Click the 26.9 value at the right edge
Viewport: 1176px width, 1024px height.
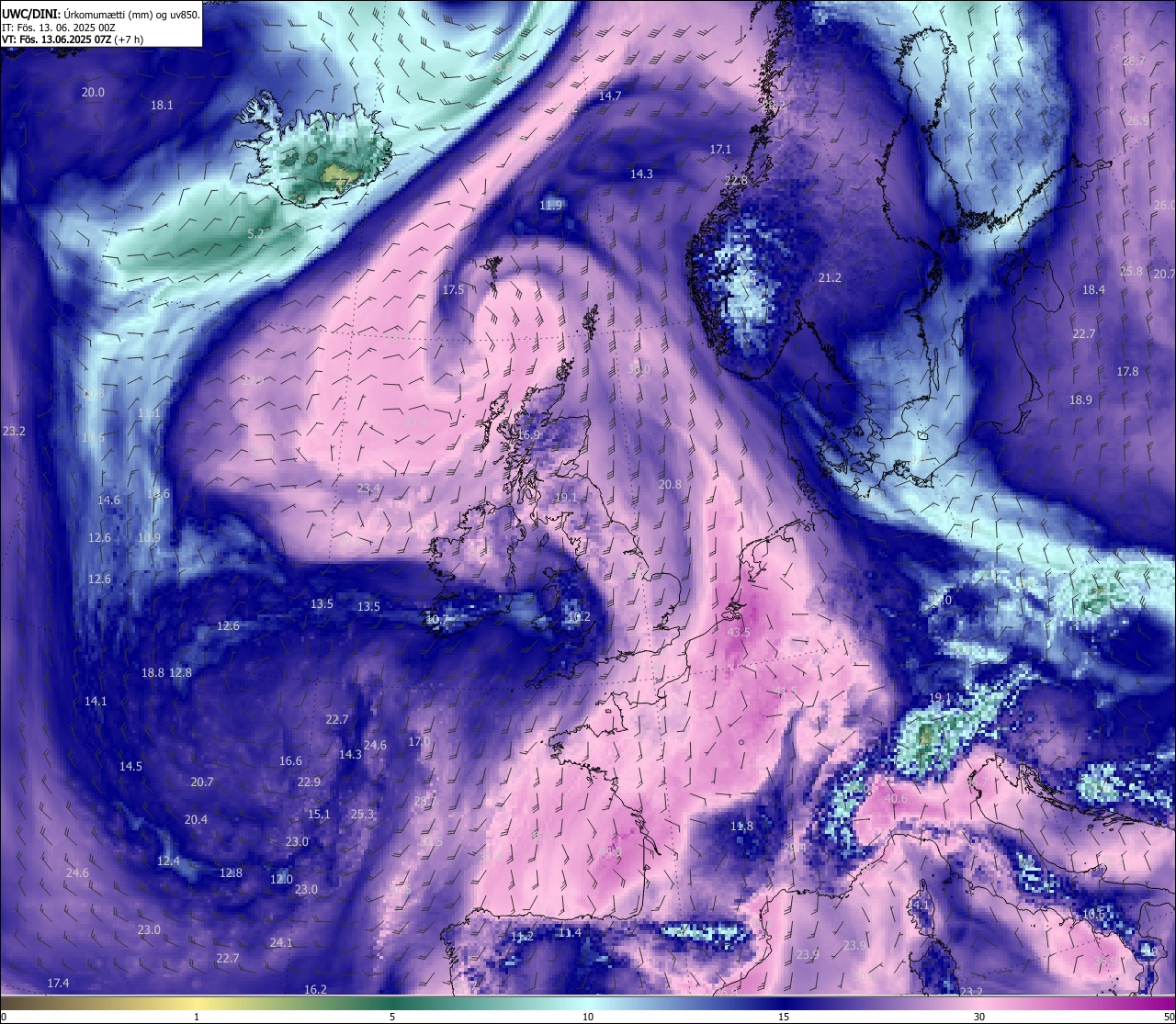(x=1137, y=121)
